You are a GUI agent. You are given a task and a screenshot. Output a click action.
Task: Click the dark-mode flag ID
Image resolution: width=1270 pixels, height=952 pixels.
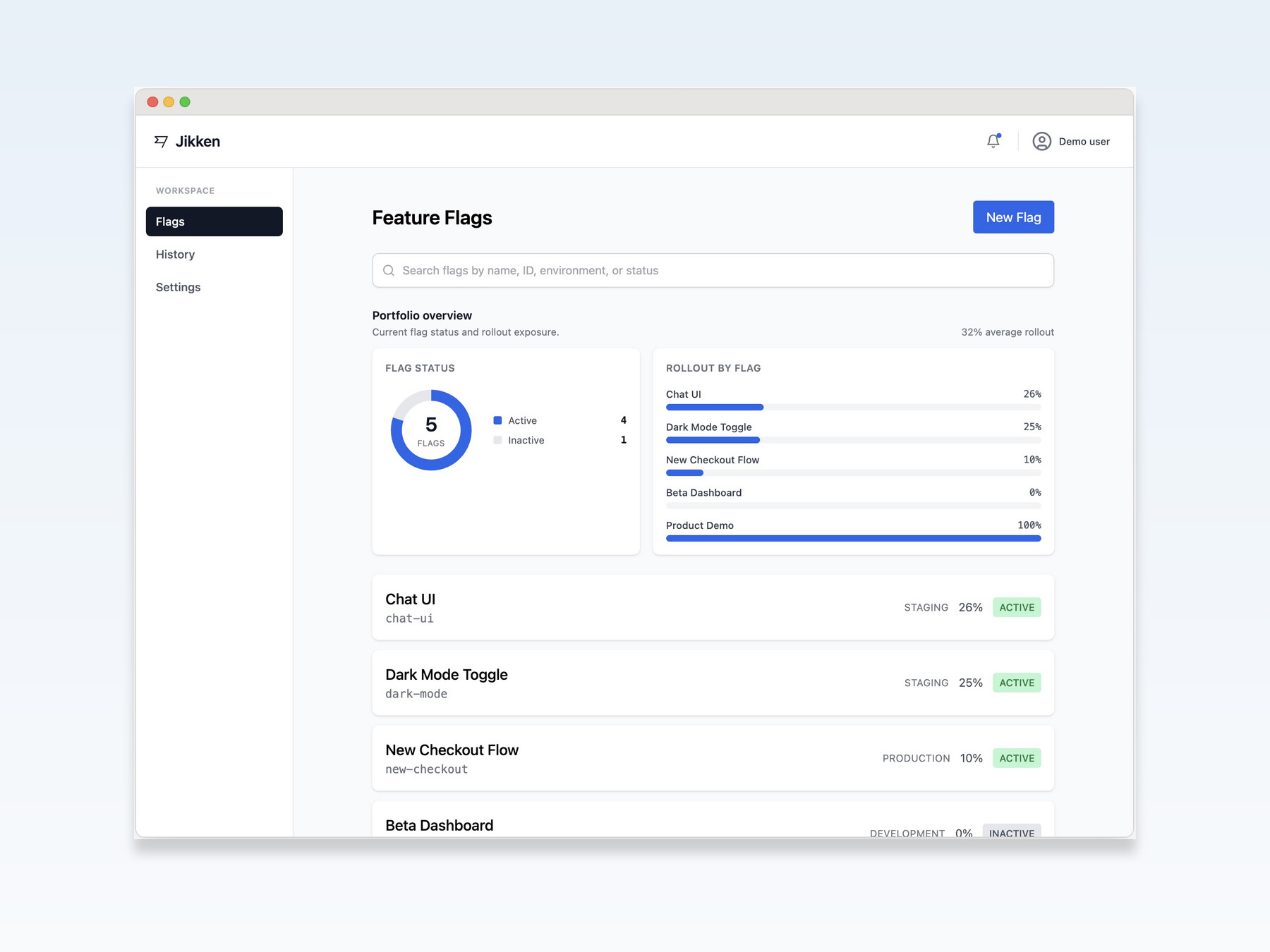[416, 694]
